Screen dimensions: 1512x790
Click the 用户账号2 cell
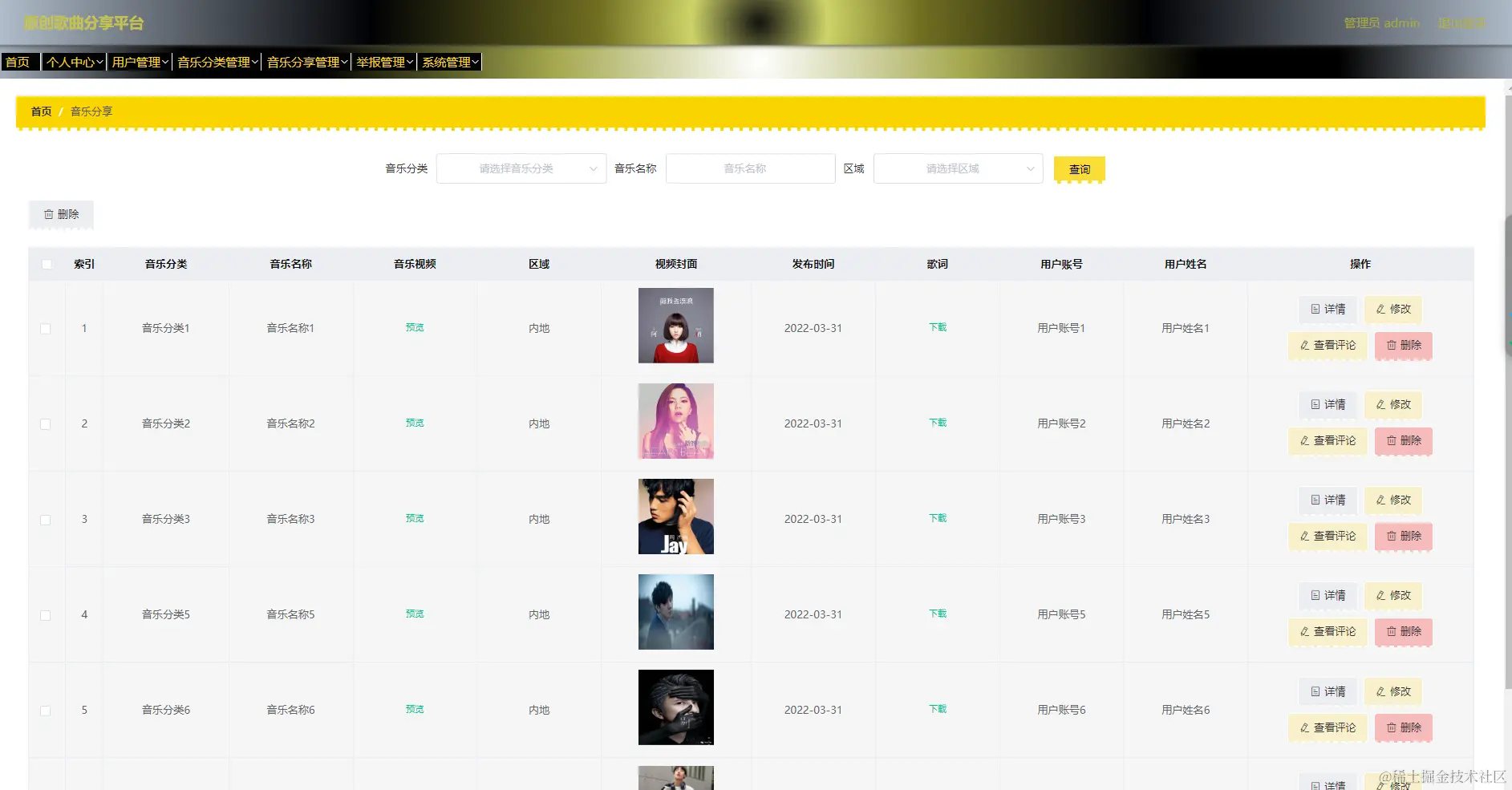pos(1061,423)
